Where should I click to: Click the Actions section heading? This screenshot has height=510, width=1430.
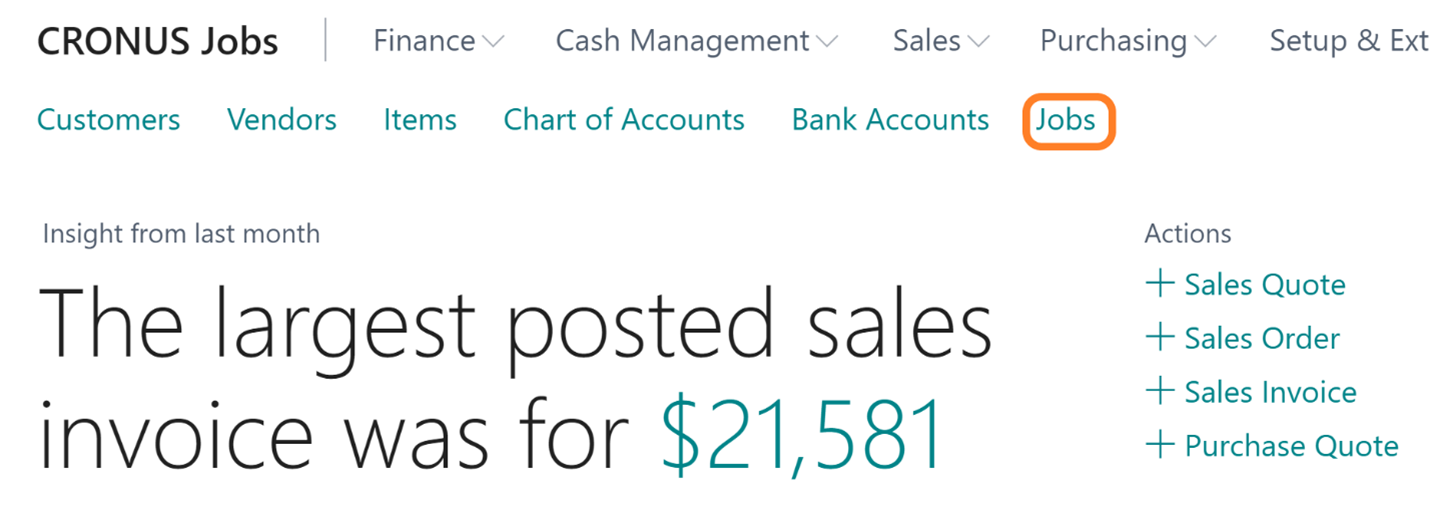coord(1187,234)
